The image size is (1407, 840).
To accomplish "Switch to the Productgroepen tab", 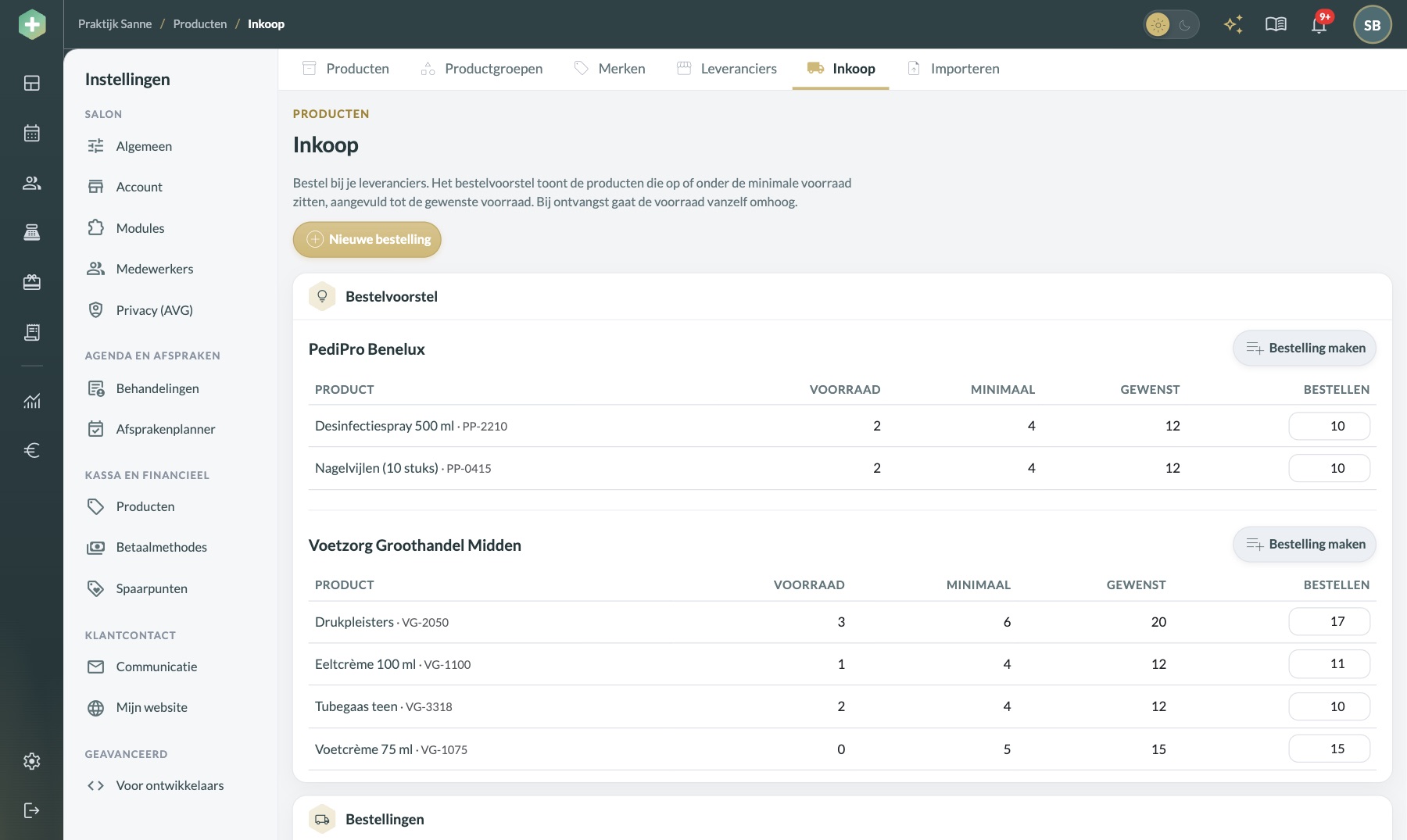I will pyautogui.click(x=482, y=69).
